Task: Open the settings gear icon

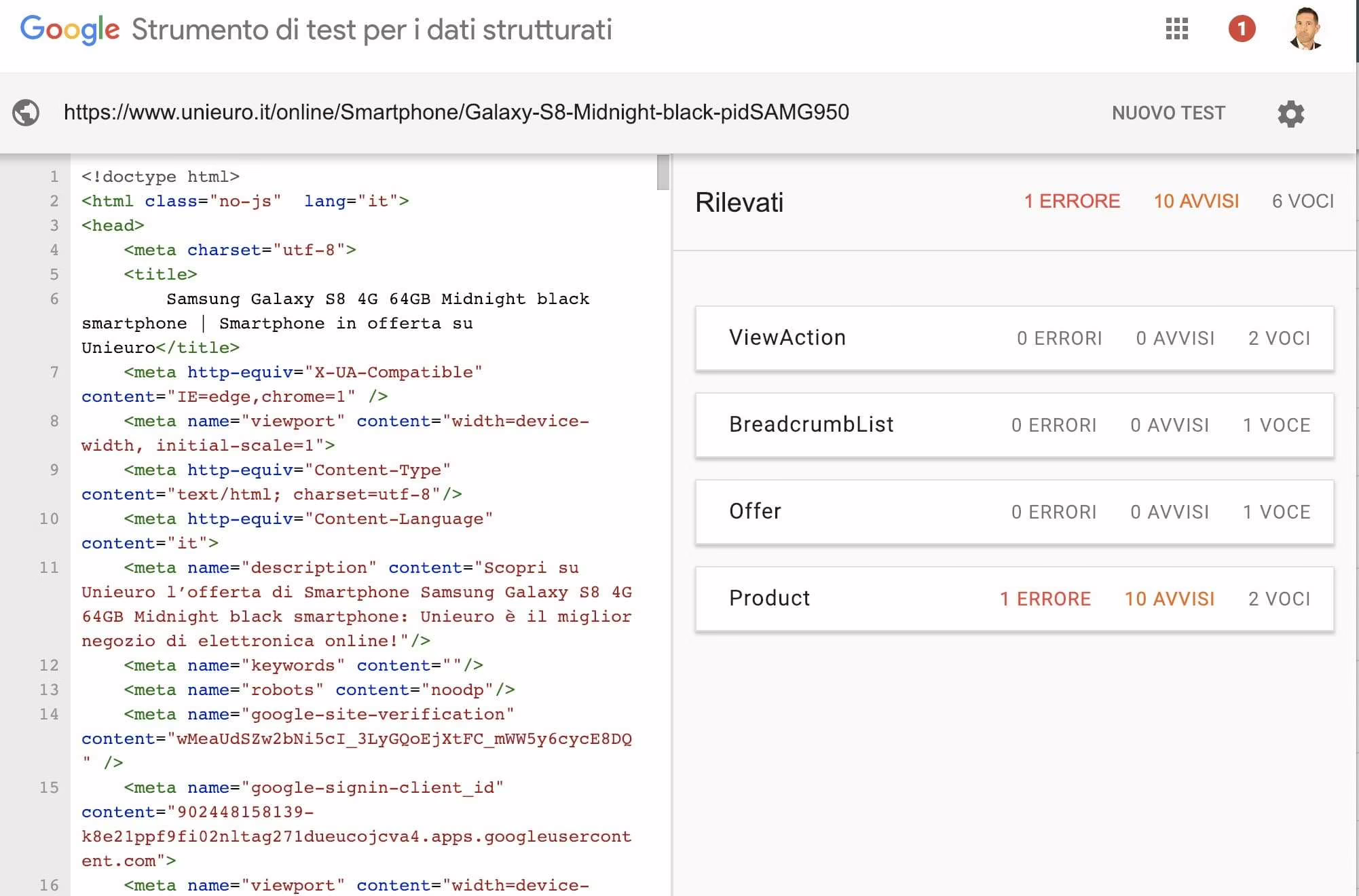Action: (x=1290, y=113)
